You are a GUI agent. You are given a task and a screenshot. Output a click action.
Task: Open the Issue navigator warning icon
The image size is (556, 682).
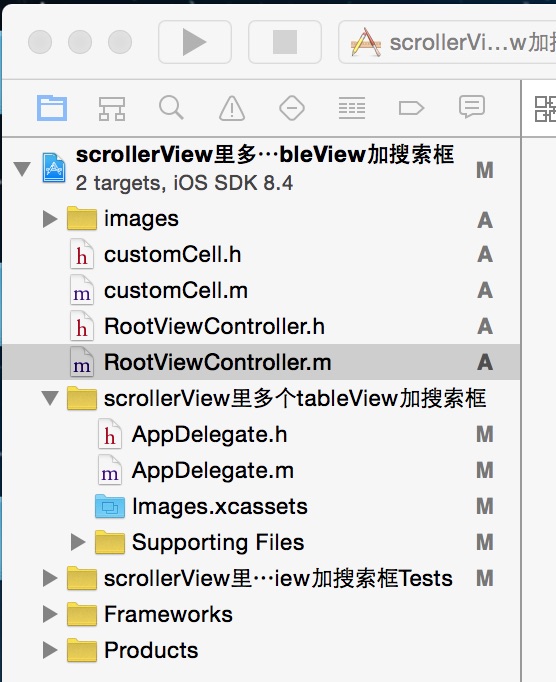pyautogui.click(x=231, y=108)
